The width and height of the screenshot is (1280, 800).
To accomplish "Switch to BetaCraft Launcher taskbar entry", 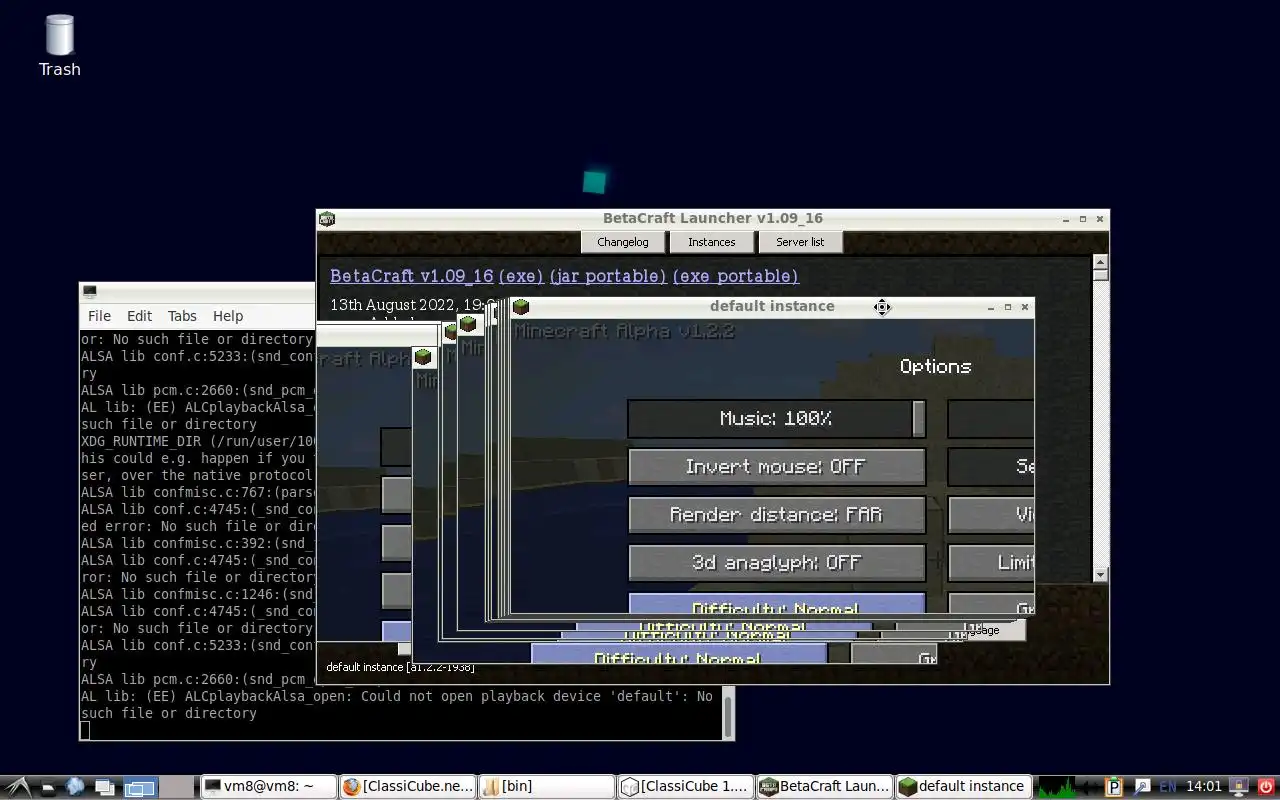I will [x=823, y=787].
